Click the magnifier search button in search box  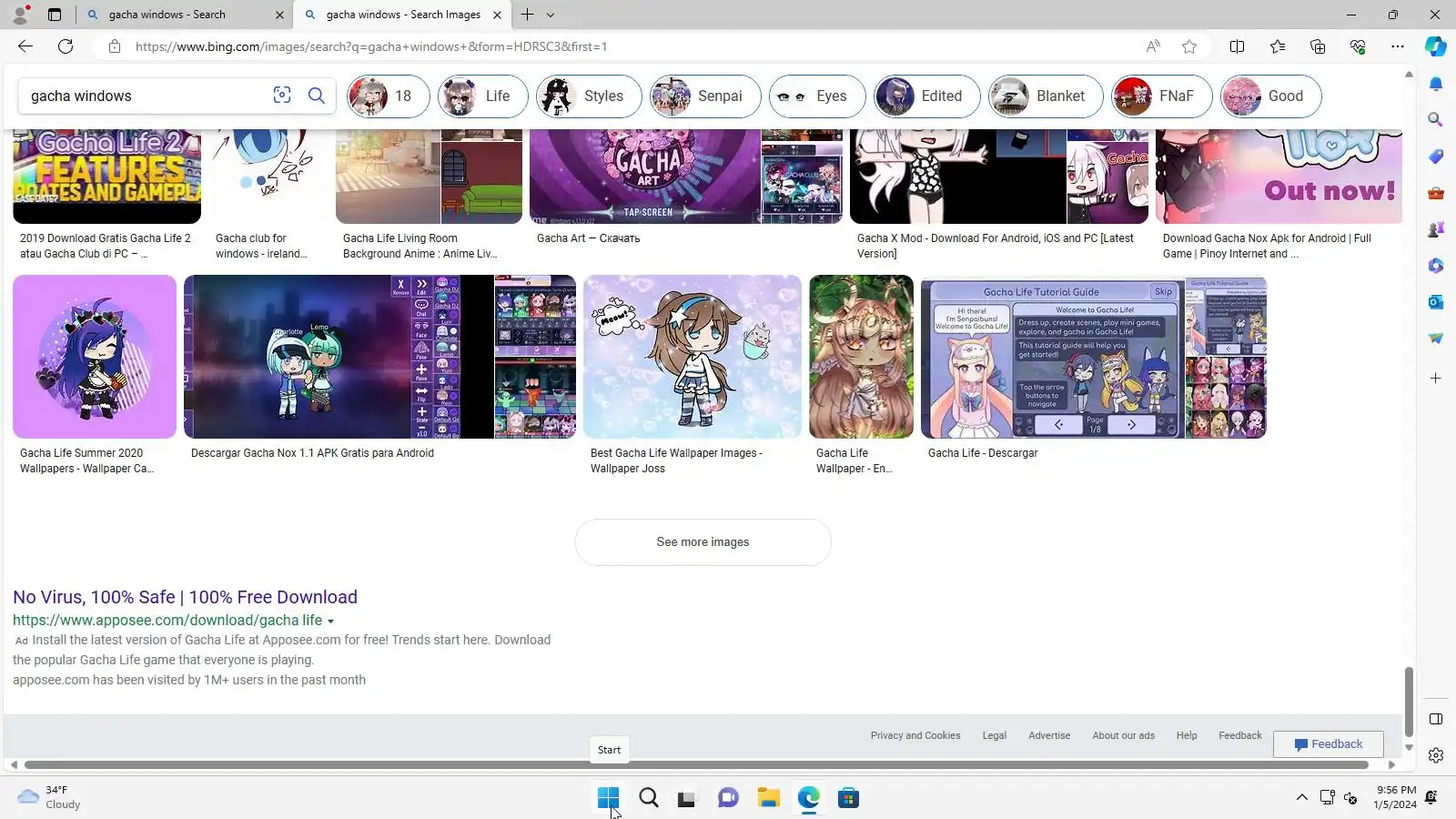pos(317,96)
